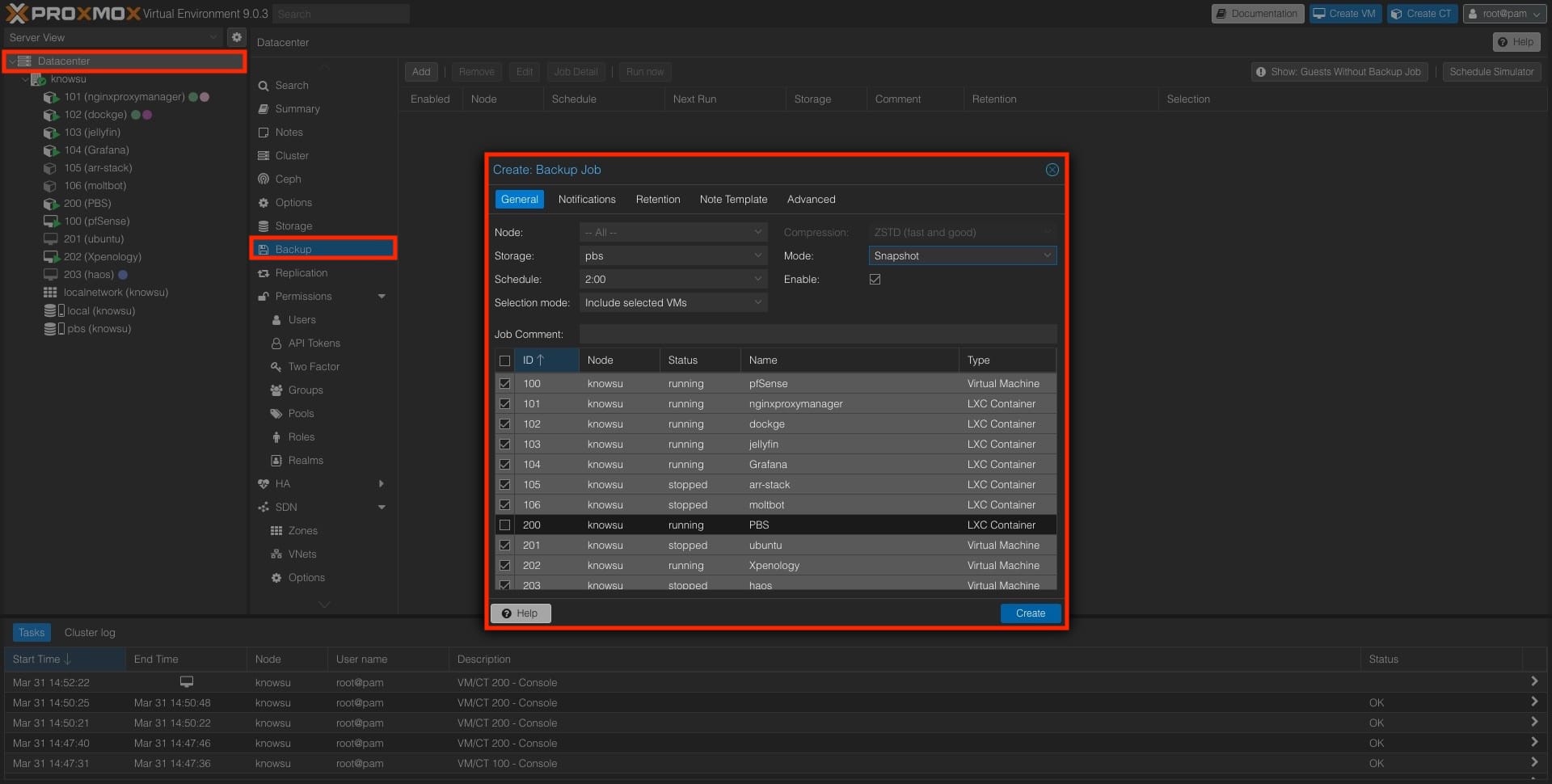Open Storage via its database icon
Viewport: 1552px width, 784px height.
264,226
